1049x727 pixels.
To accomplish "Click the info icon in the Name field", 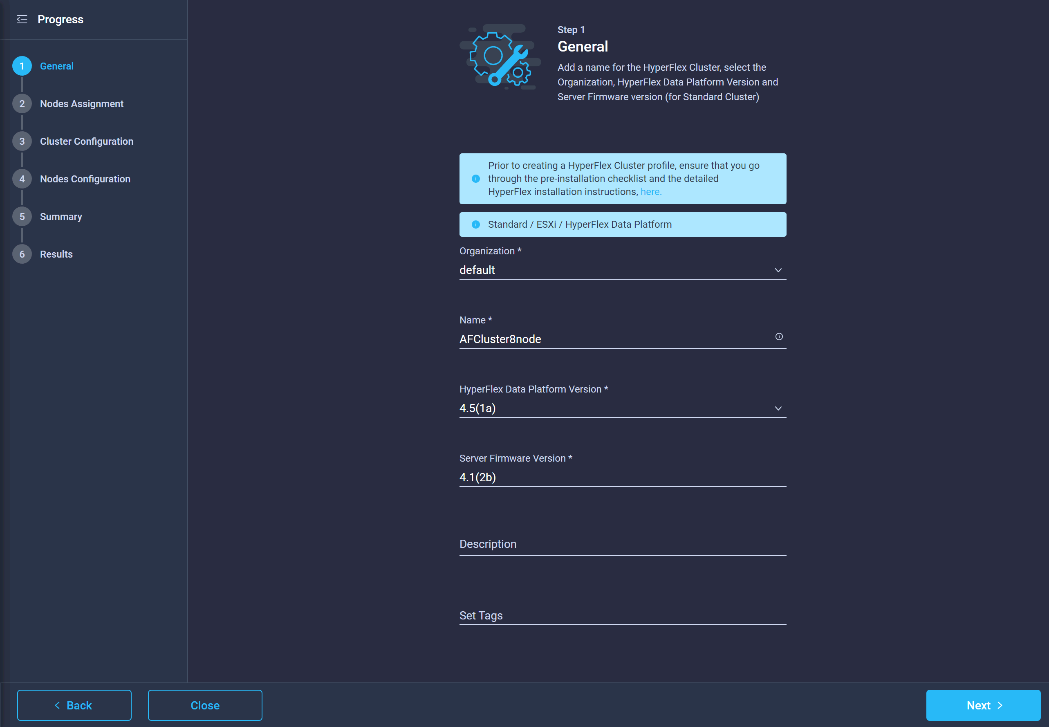I will [779, 337].
